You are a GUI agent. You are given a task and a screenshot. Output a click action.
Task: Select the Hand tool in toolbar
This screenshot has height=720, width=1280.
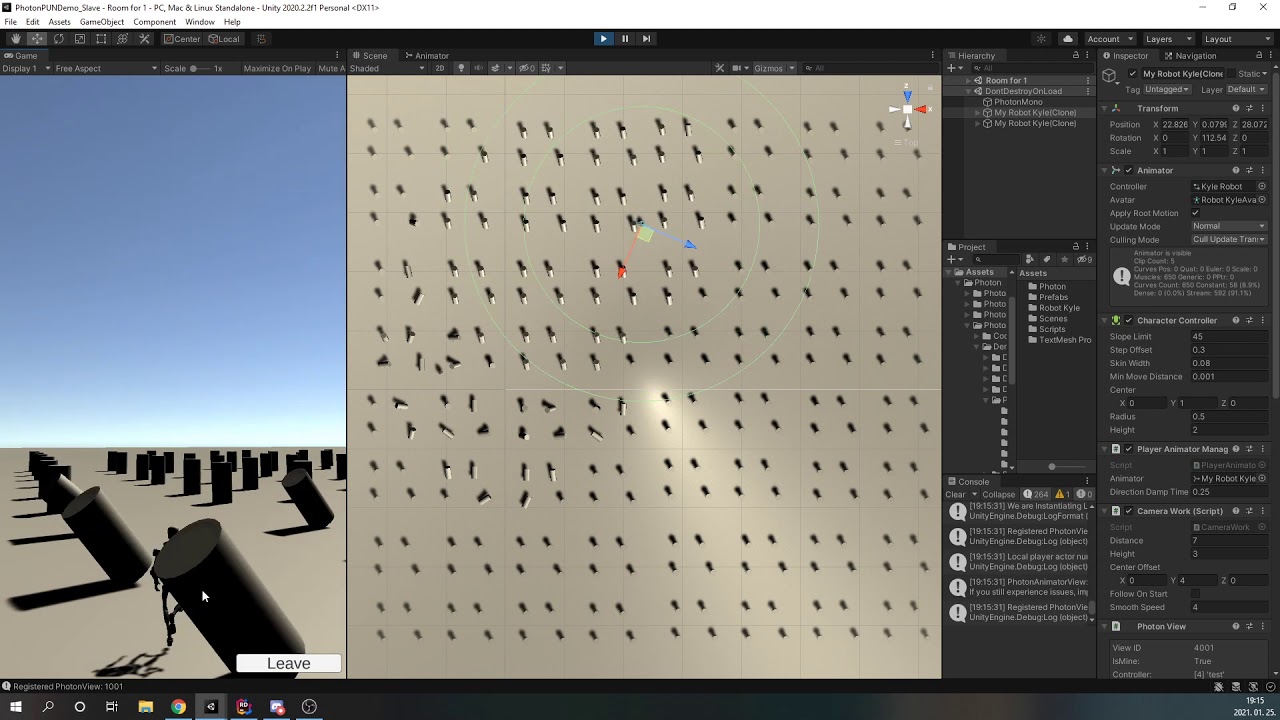click(x=15, y=39)
